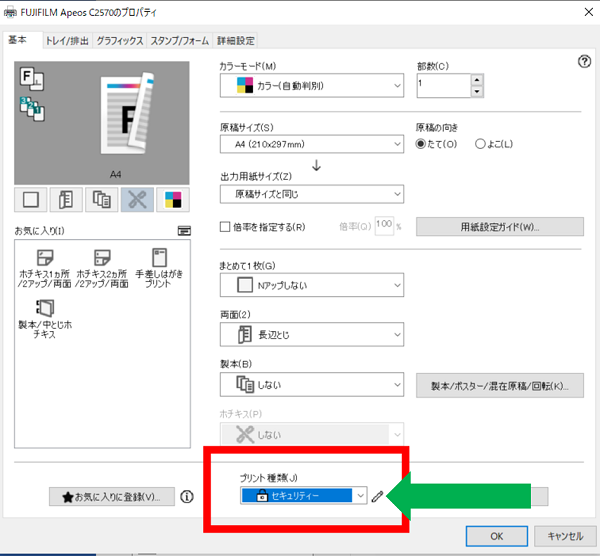Increase copies with the 部数 up arrow
Viewport: 600px width, 556px height.
pyautogui.click(x=476, y=80)
